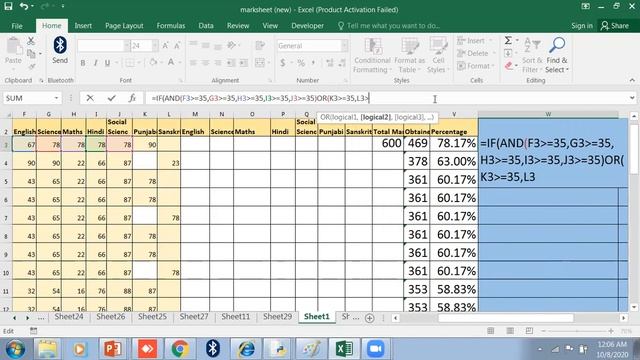The image size is (640, 360).
Task: Click the Sign in link
Action: point(582,26)
